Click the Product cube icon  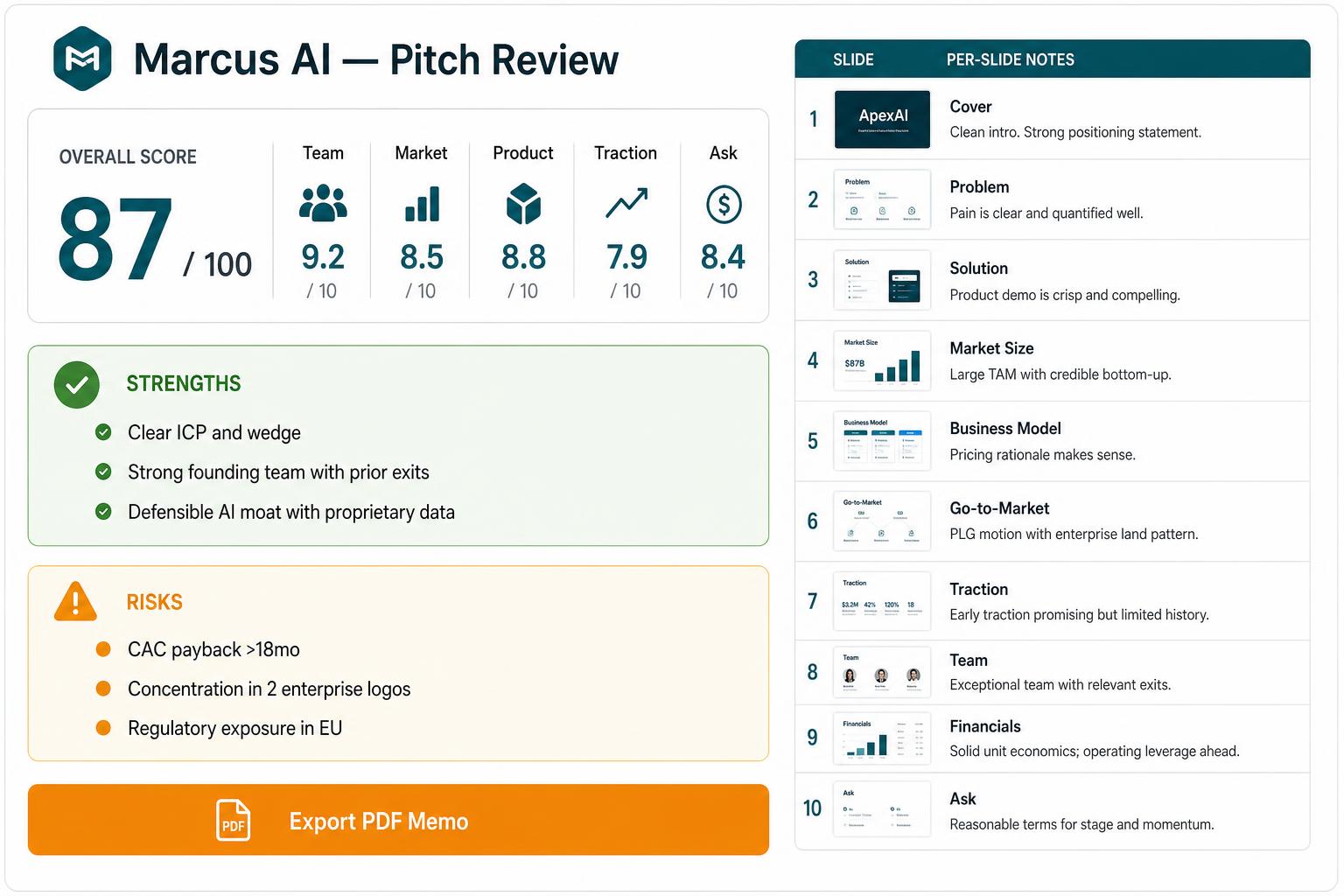coord(523,204)
